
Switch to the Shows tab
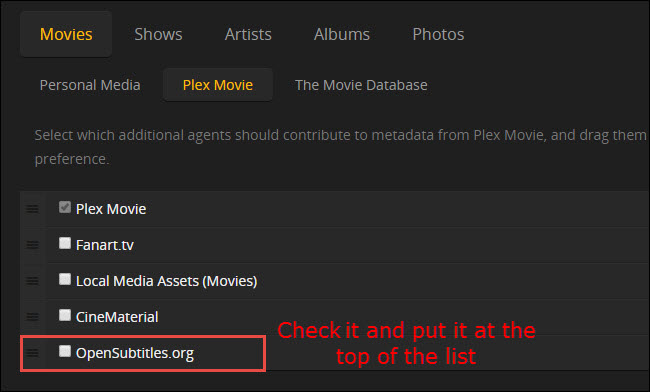[x=158, y=34]
